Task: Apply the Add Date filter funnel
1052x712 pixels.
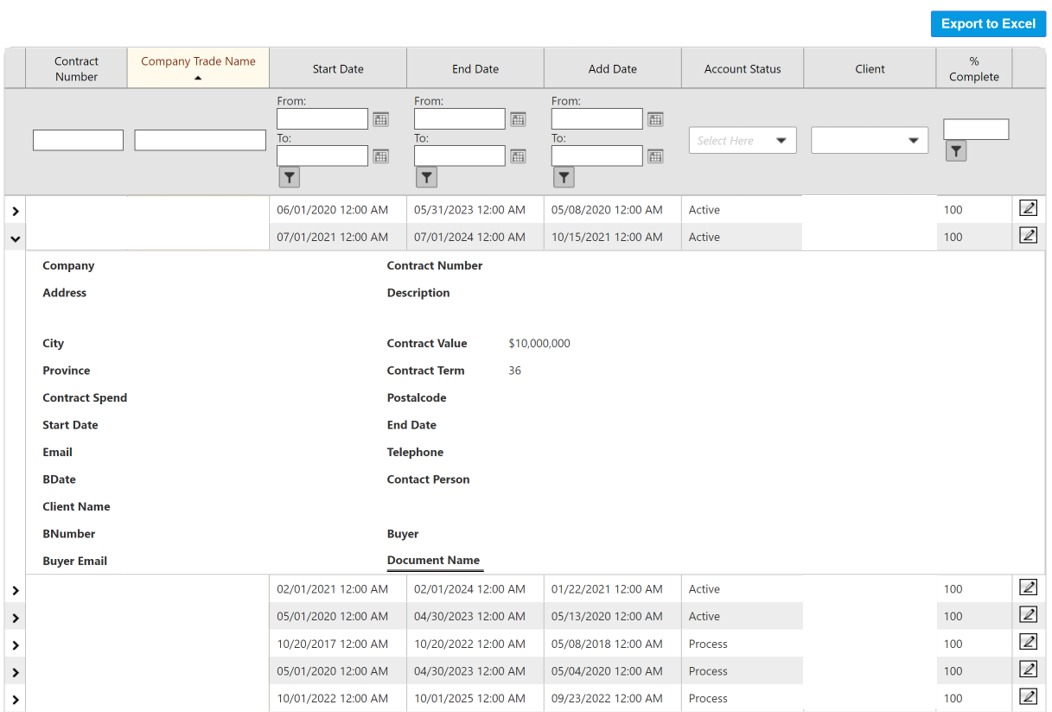Action: click(563, 177)
